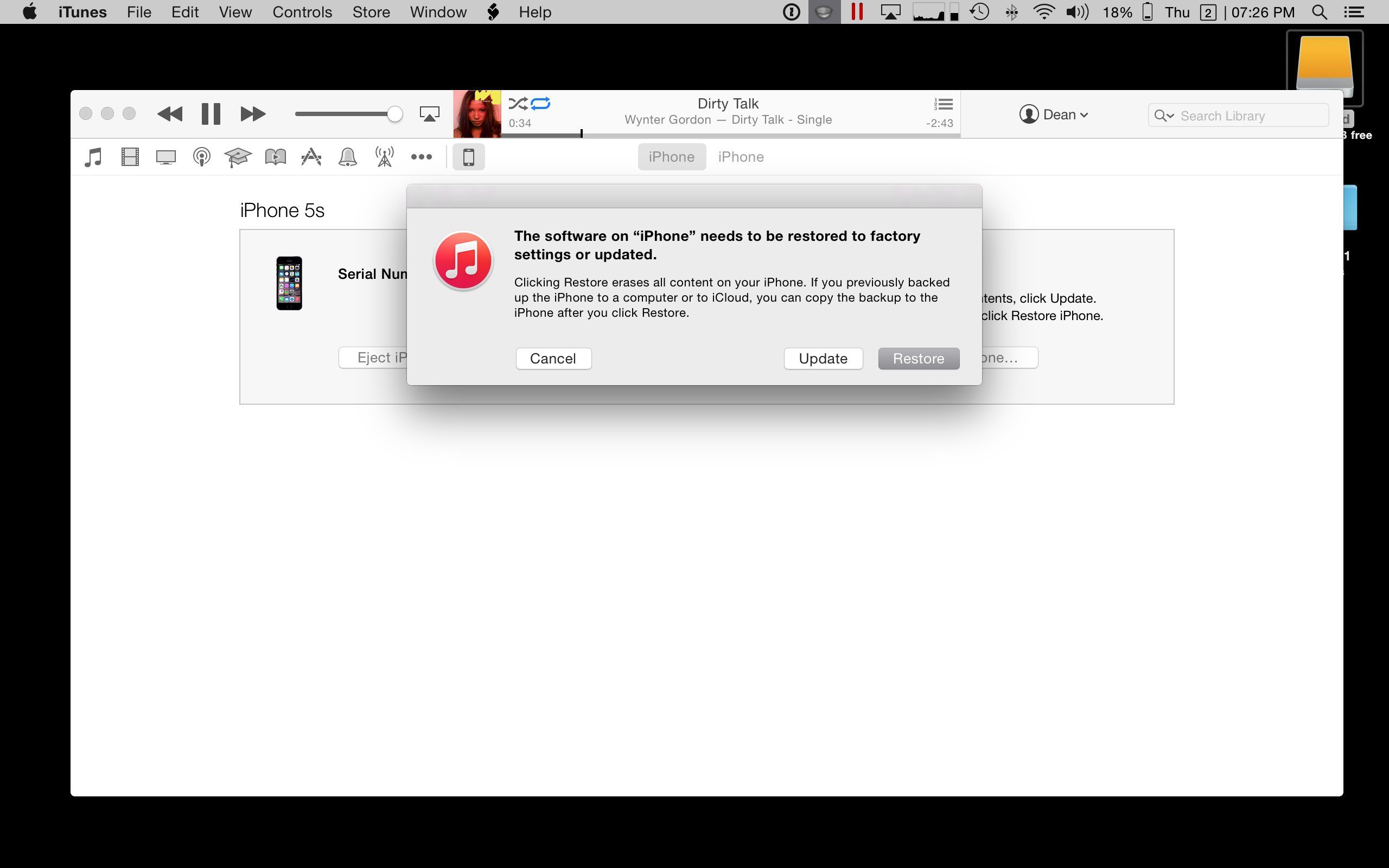The width and height of the screenshot is (1389, 868).
Task: Open the File menu
Action: (139, 12)
